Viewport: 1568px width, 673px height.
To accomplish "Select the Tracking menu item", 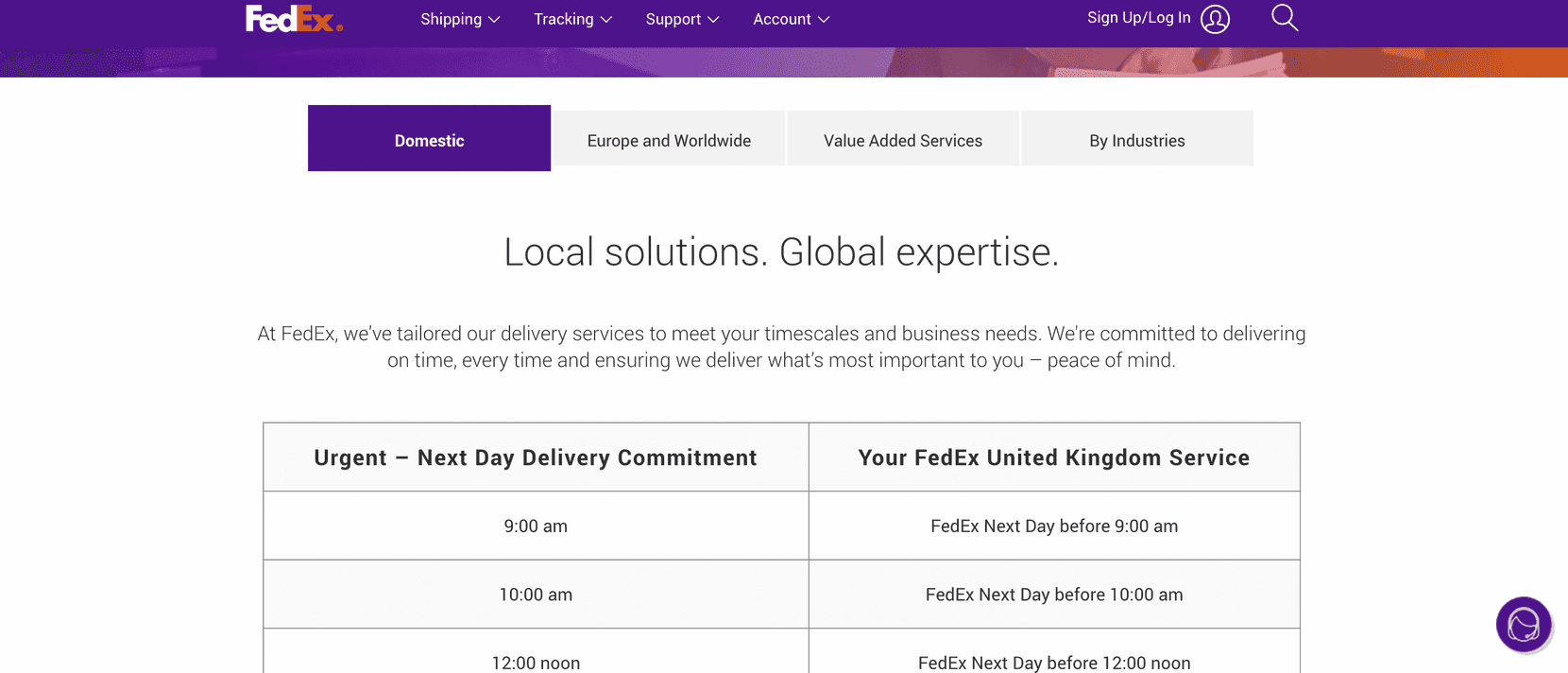I will (x=564, y=19).
